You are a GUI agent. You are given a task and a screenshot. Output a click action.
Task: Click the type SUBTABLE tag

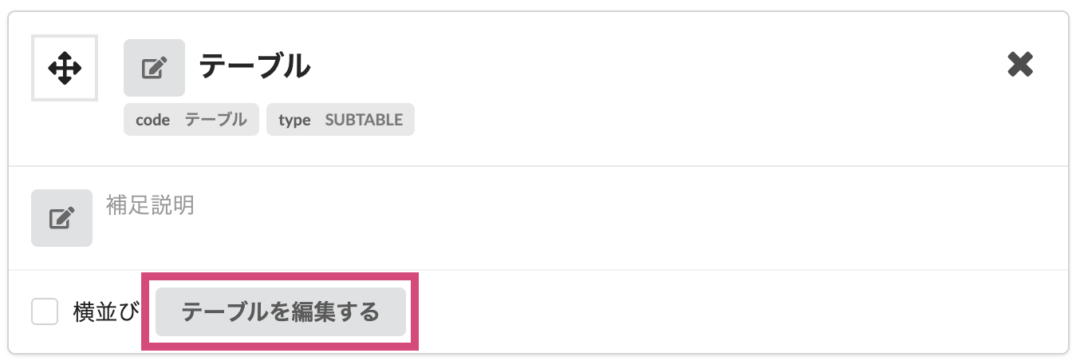tap(340, 119)
